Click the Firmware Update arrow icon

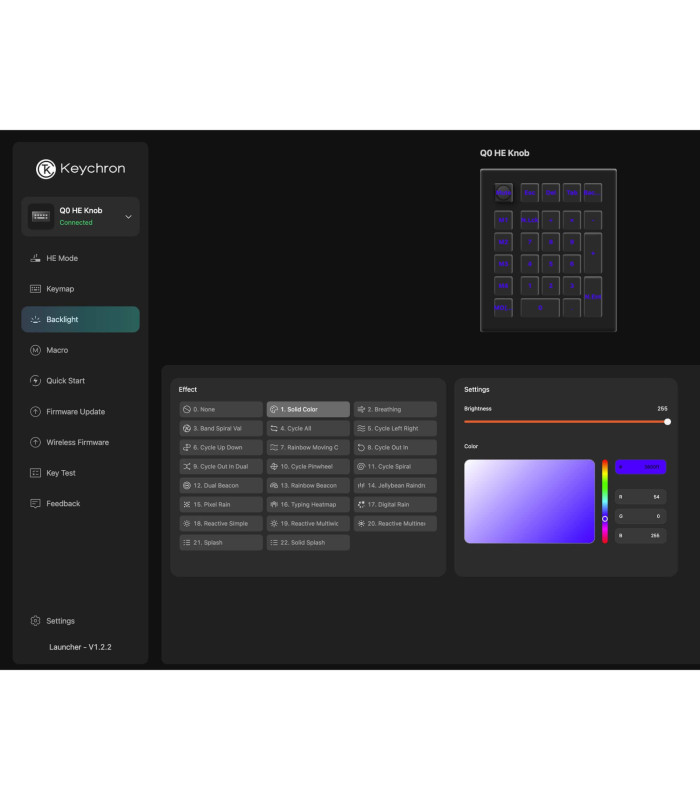[x=36, y=412]
